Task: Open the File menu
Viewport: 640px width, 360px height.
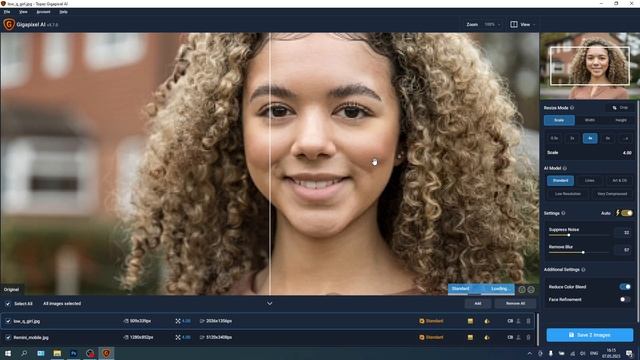Action: click(7, 12)
